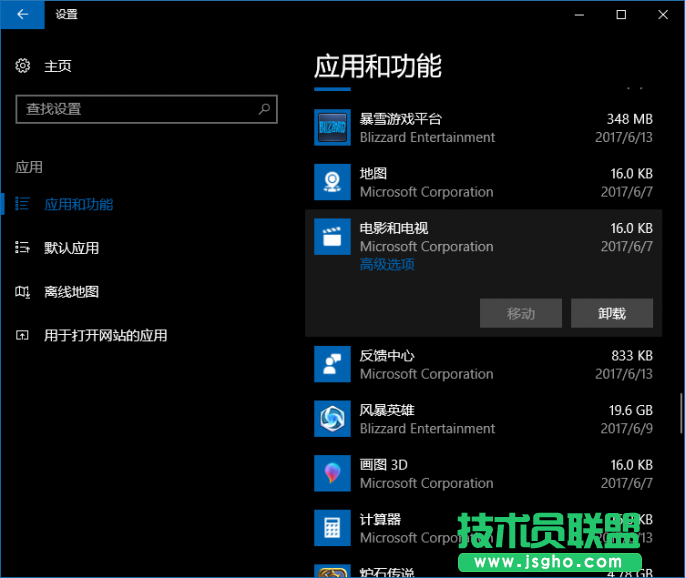Click the 风暴英雄 Heroes of the Storm icon

[332, 419]
